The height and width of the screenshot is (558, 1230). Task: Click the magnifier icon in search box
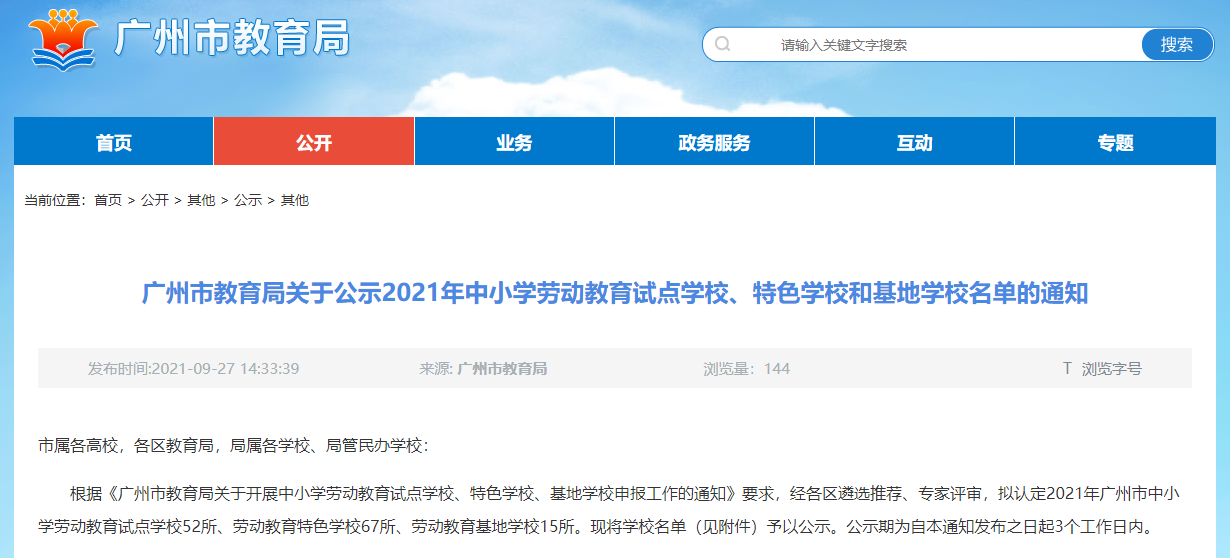[x=723, y=44]
